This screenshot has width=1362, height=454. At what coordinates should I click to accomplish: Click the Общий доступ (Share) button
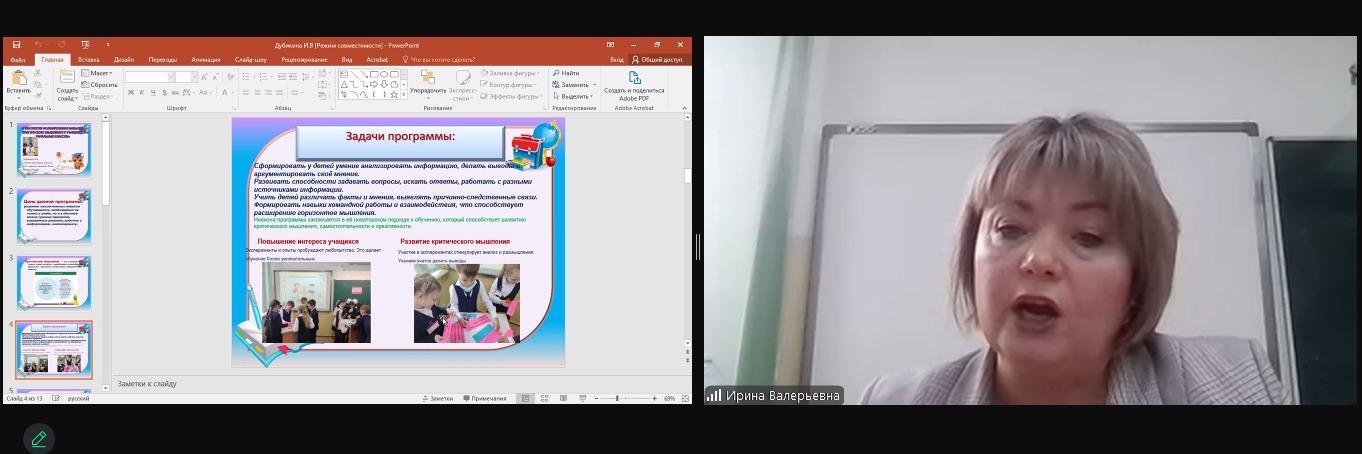657,59
